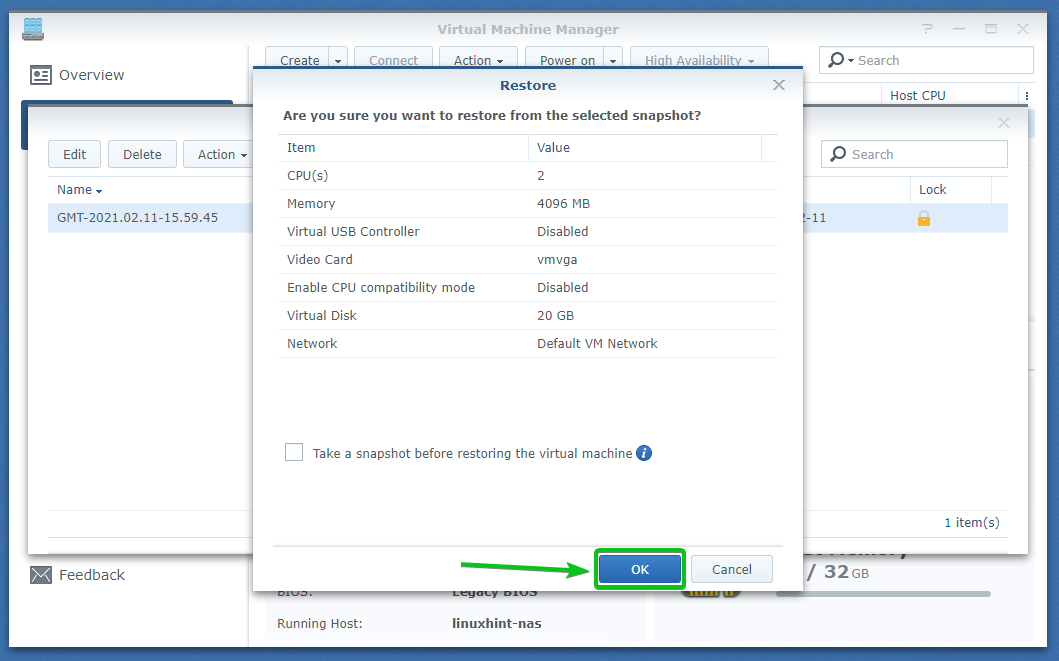
Task: Click the top Search field
Action: [x=935, y=61]
